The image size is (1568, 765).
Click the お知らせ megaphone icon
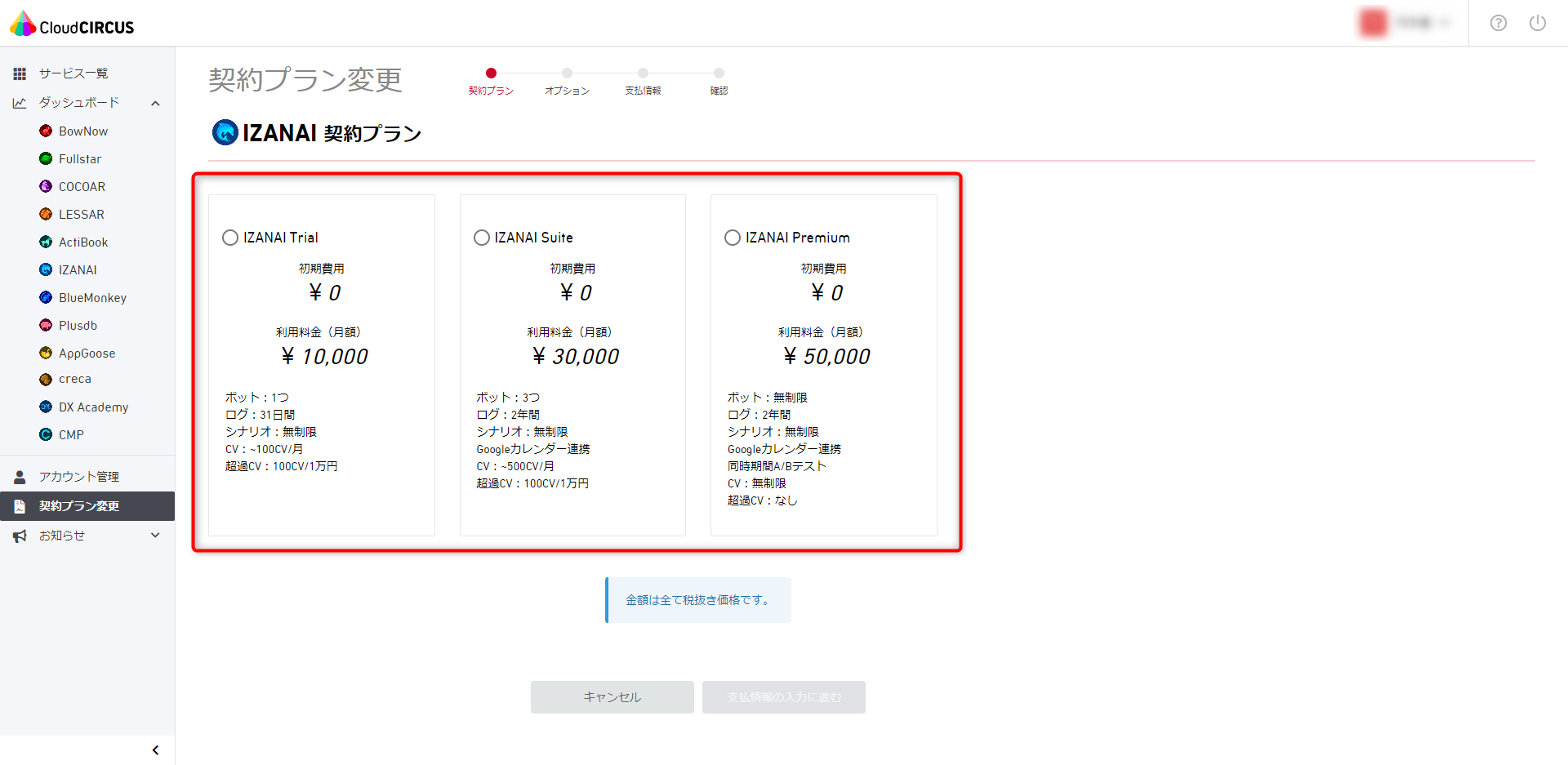(x=20, y=536)
